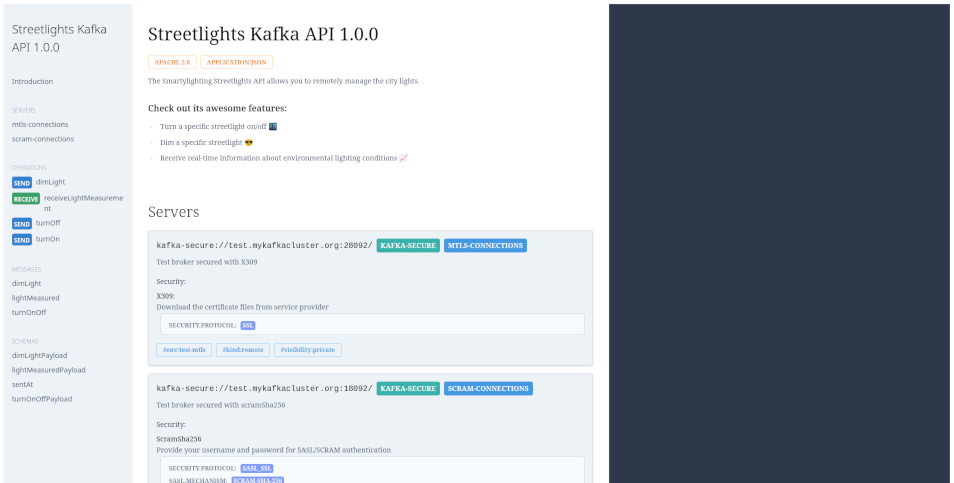This screenshot has height=483, width=954.
Task: Click the APACHE 2.0 license badge
Action: tap(172, 62)
